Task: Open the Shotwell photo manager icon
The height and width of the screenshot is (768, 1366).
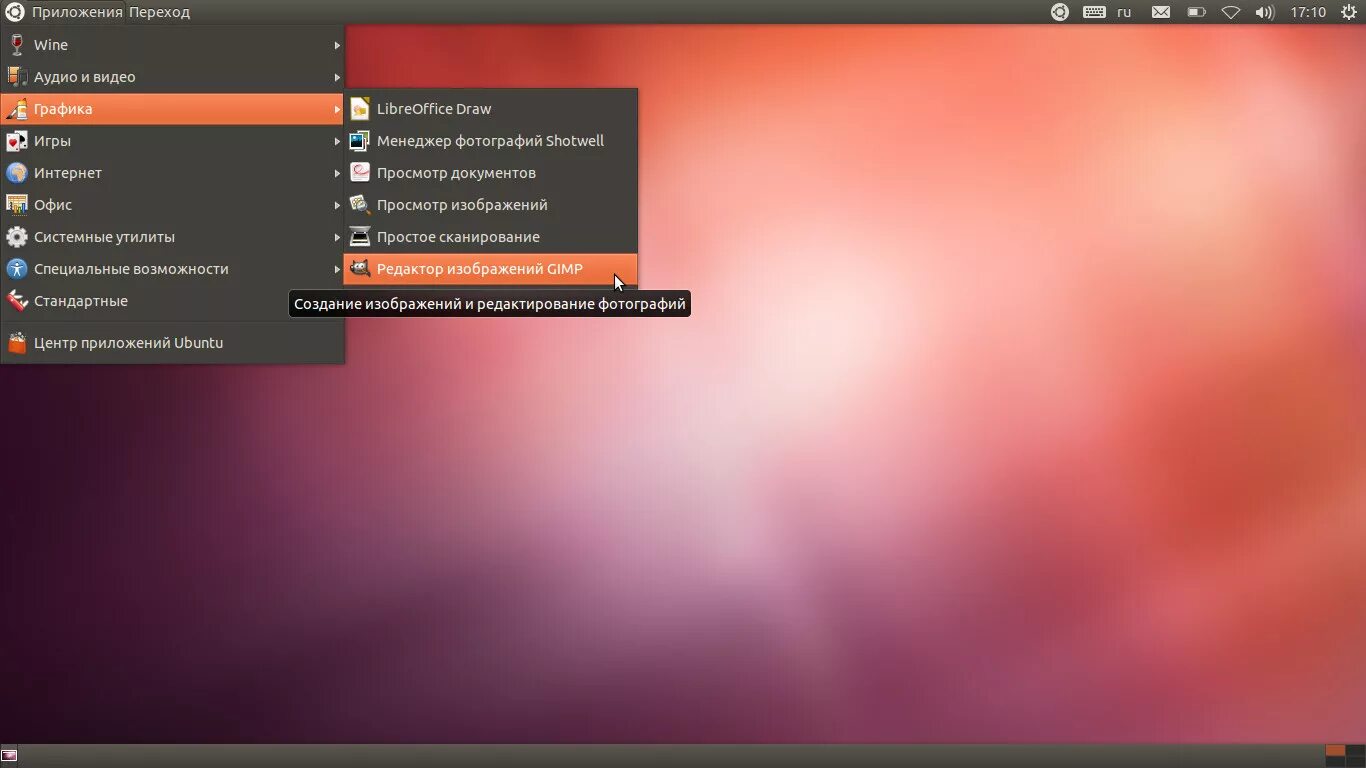Action: (x=360, y=141)
